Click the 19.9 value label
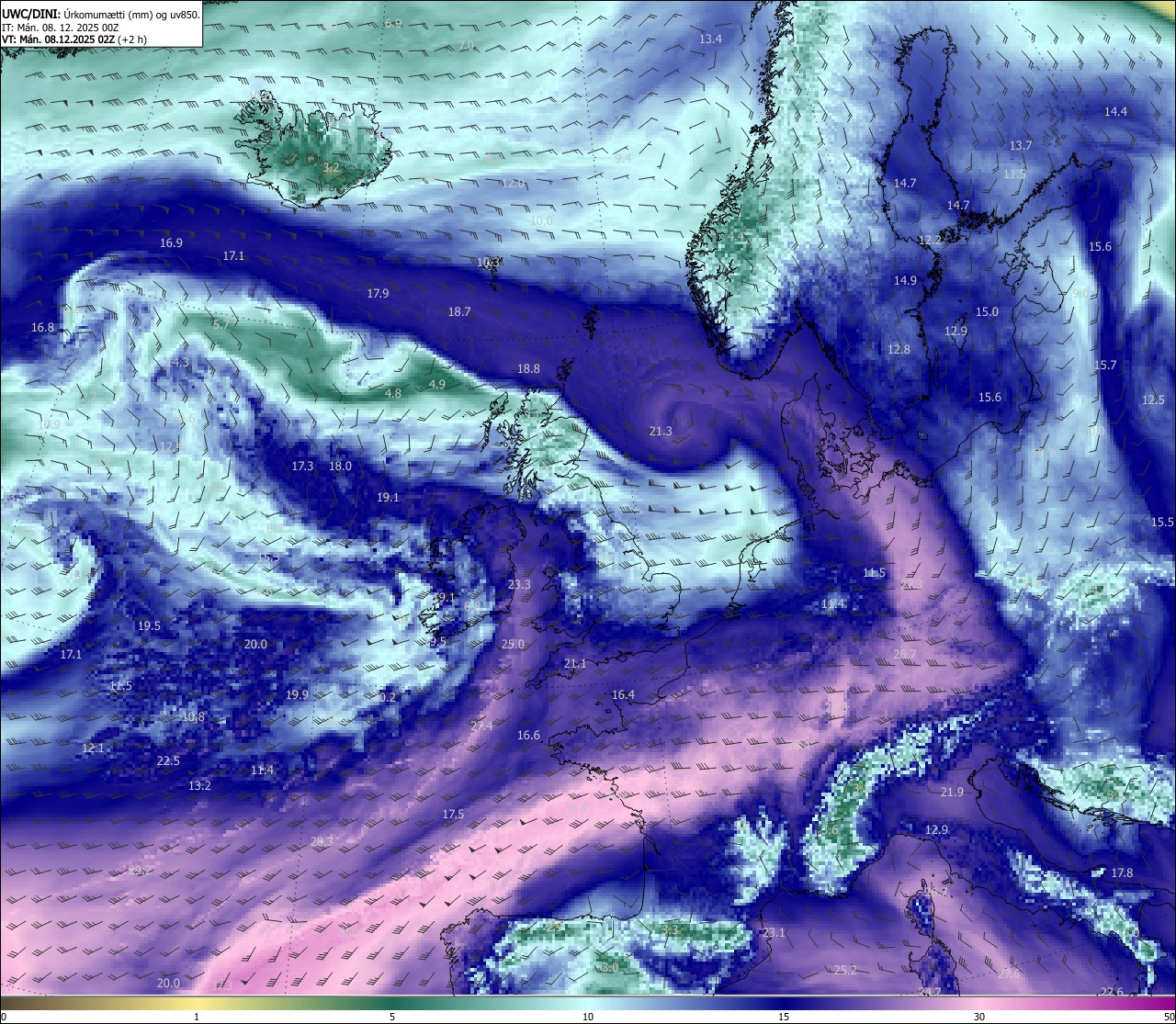Viewport: 1176px width, 1024px height. coord(297,694)
